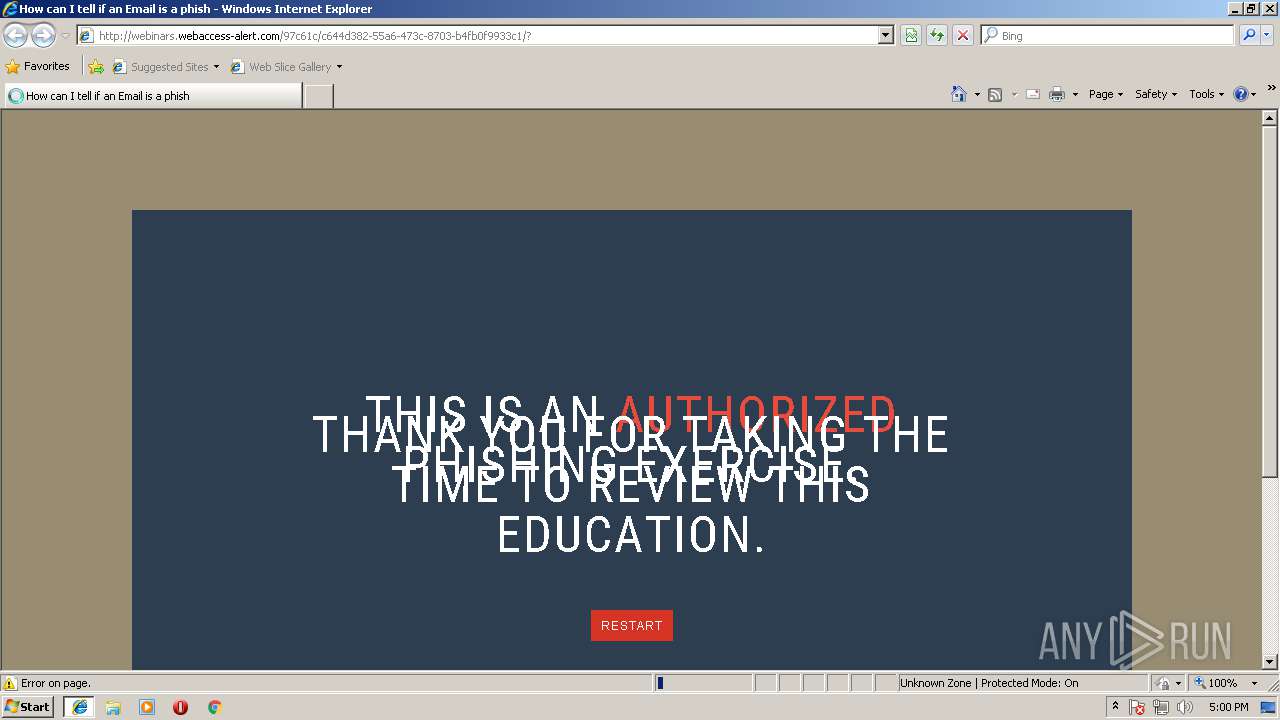The width and height of the screenshot is (1280, 720).
Task: Expand the Web Slice Gallery dropdown arrow
Action: coord(339,67)
